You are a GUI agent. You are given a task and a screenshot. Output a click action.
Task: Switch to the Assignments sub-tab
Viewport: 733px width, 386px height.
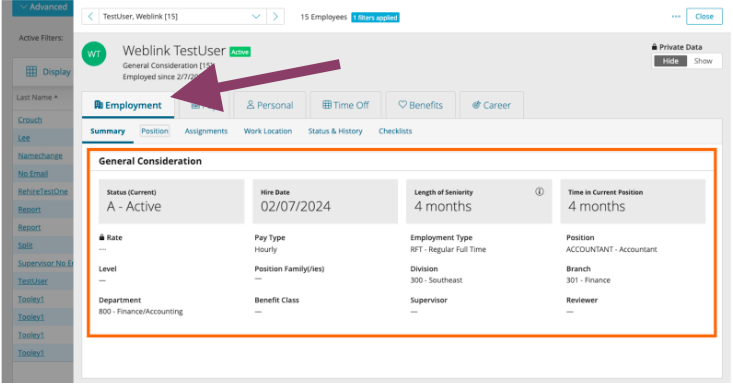pos(206,131)
